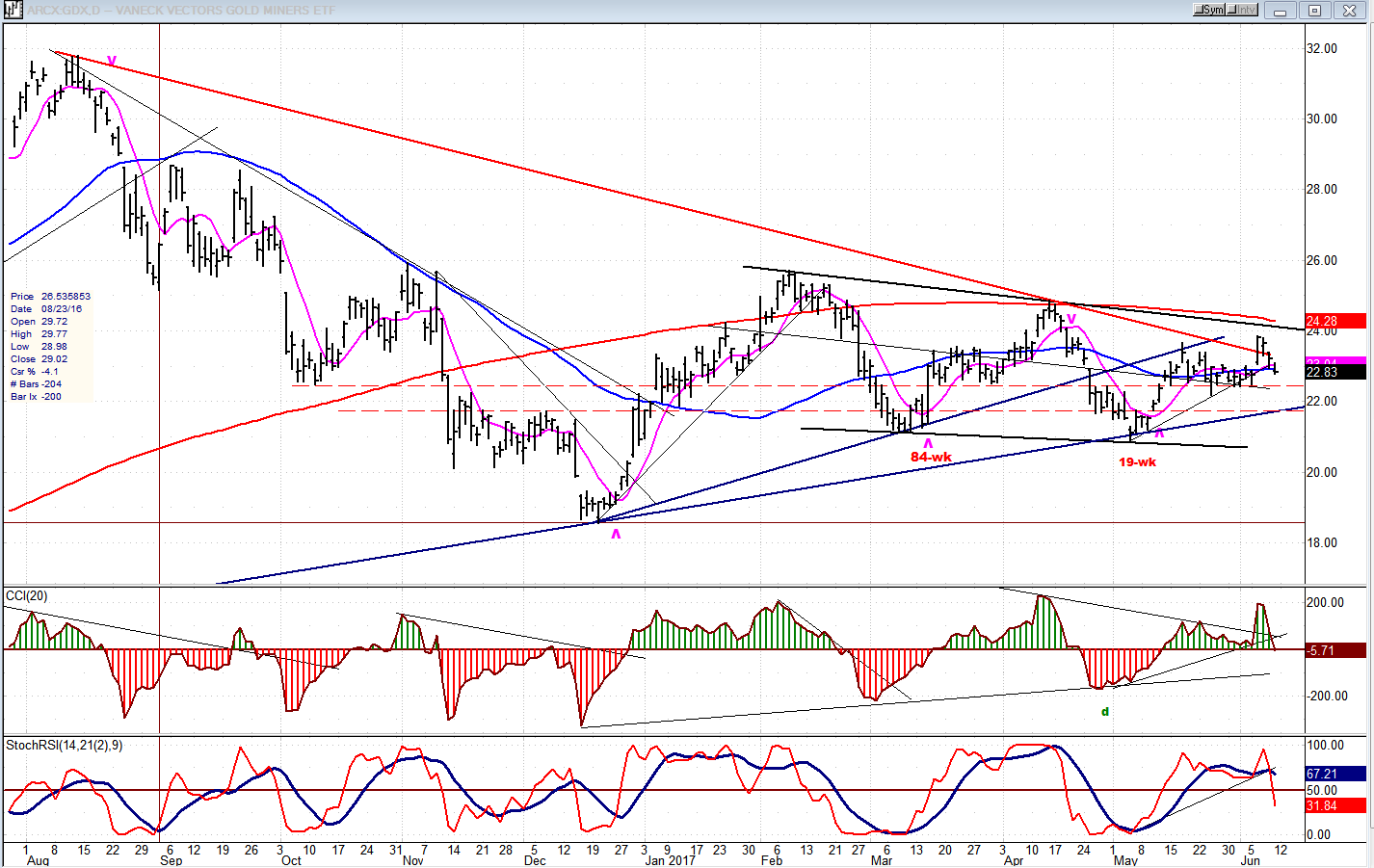Click the black 22.83 last price label
The width and height of the screenshot is (1374, 868).
click(1335, 373)
